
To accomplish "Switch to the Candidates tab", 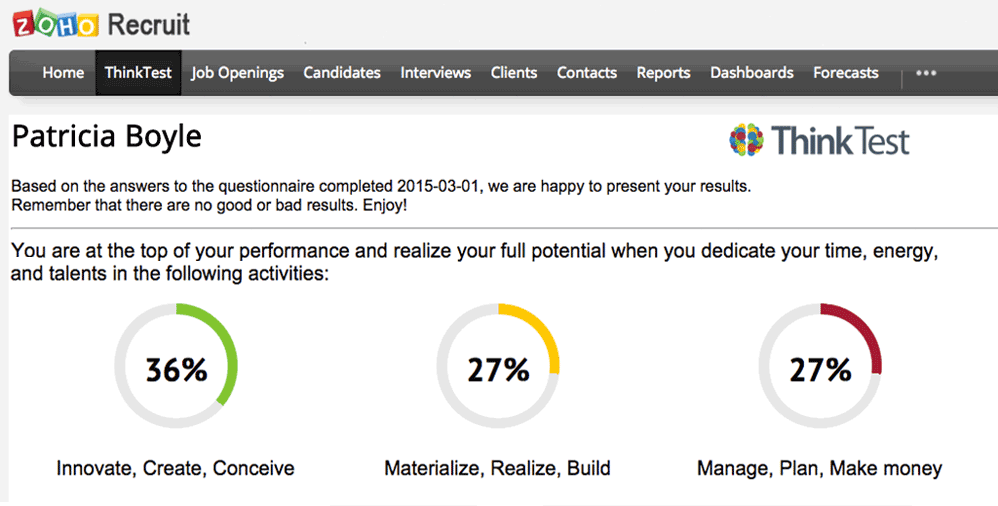I will click(342, 73).
